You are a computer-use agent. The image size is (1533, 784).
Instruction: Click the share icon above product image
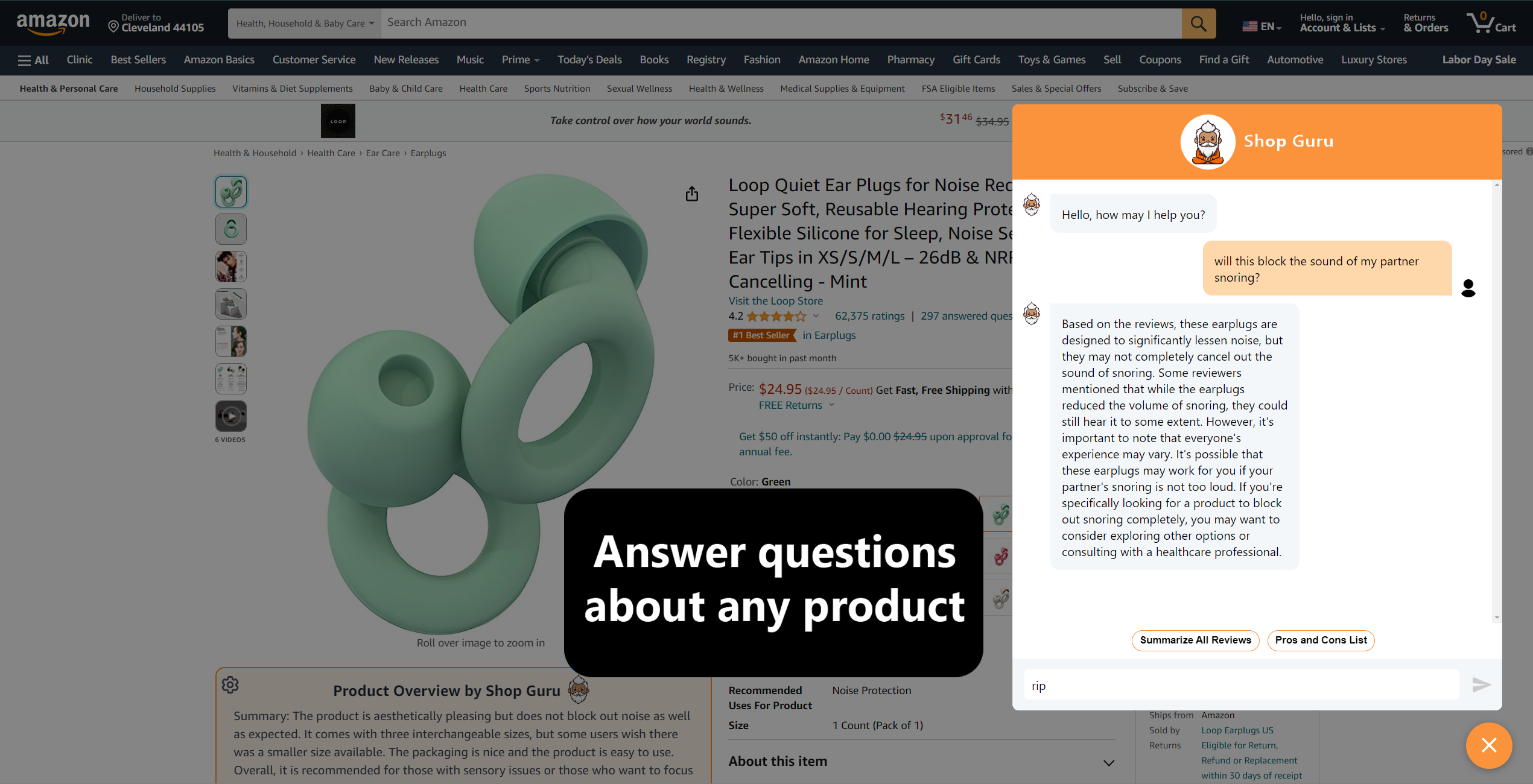click(692, 194)
